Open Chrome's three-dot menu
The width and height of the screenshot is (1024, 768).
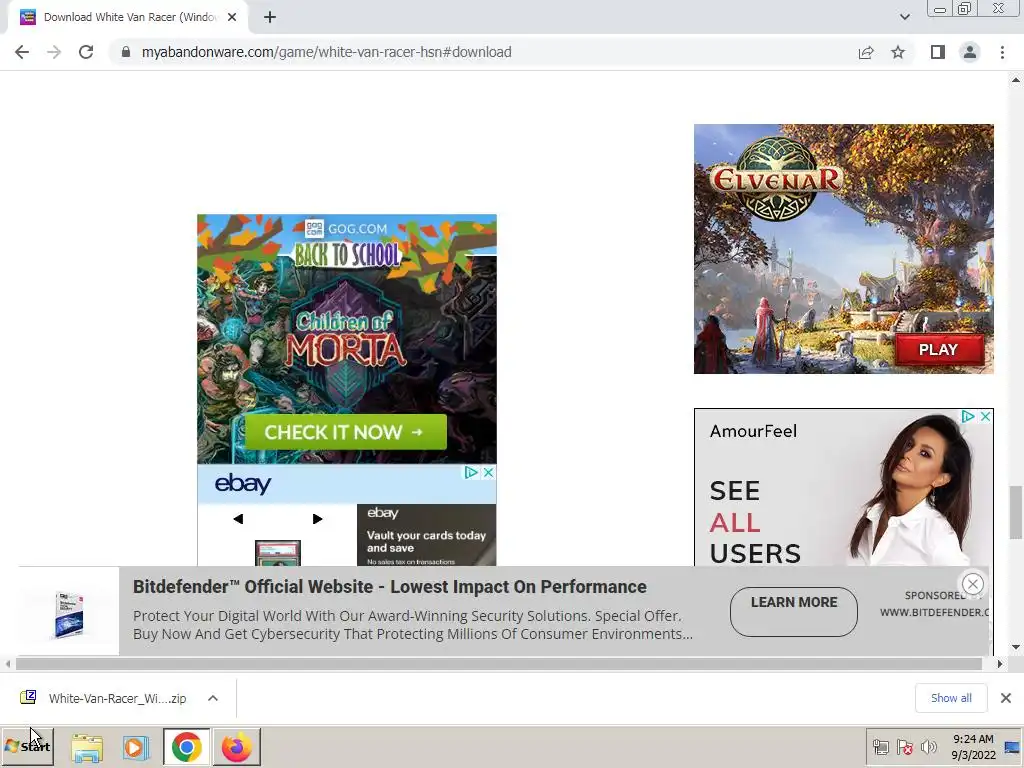[1002, 52]
